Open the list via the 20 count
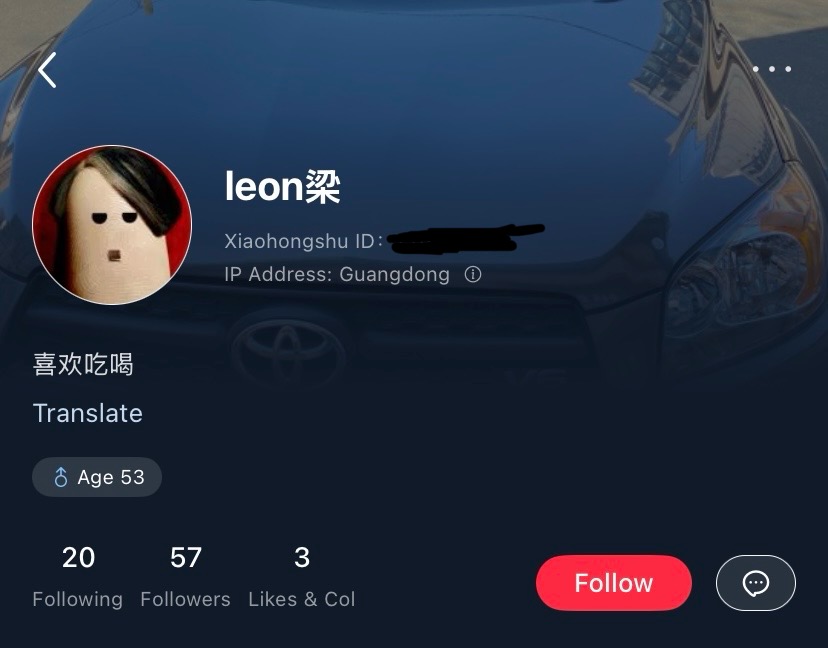The height and width of the screenshot is (648, 828). (78, 557)
